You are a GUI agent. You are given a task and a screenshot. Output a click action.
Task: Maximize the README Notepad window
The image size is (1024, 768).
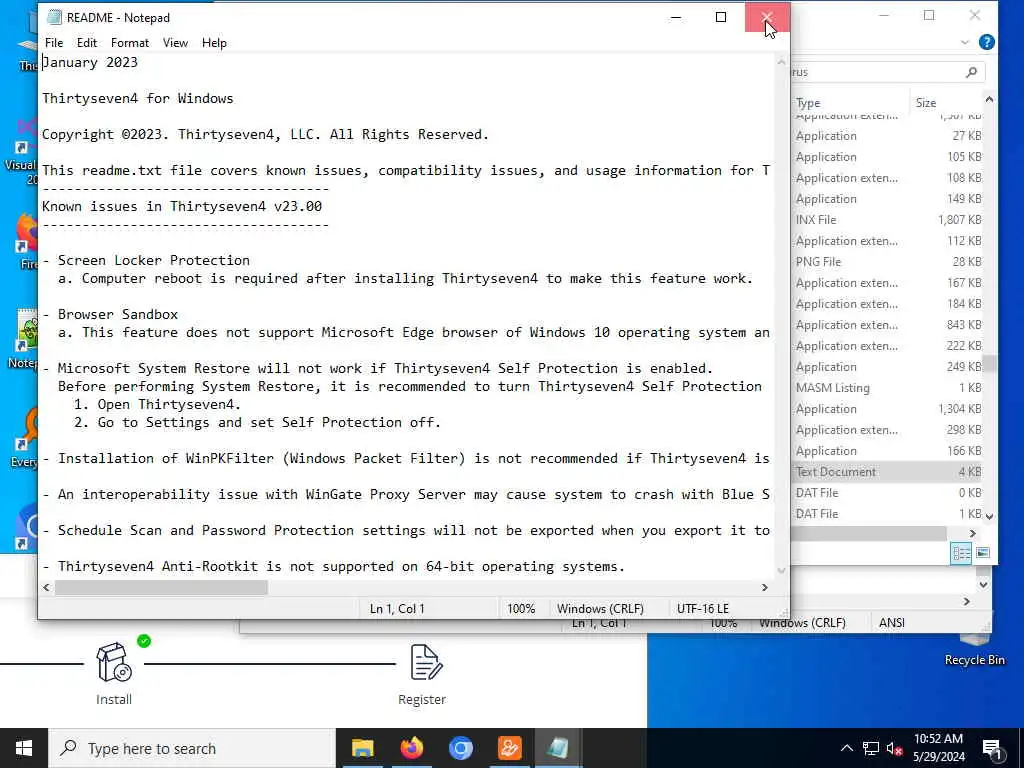tap(721, 18)
